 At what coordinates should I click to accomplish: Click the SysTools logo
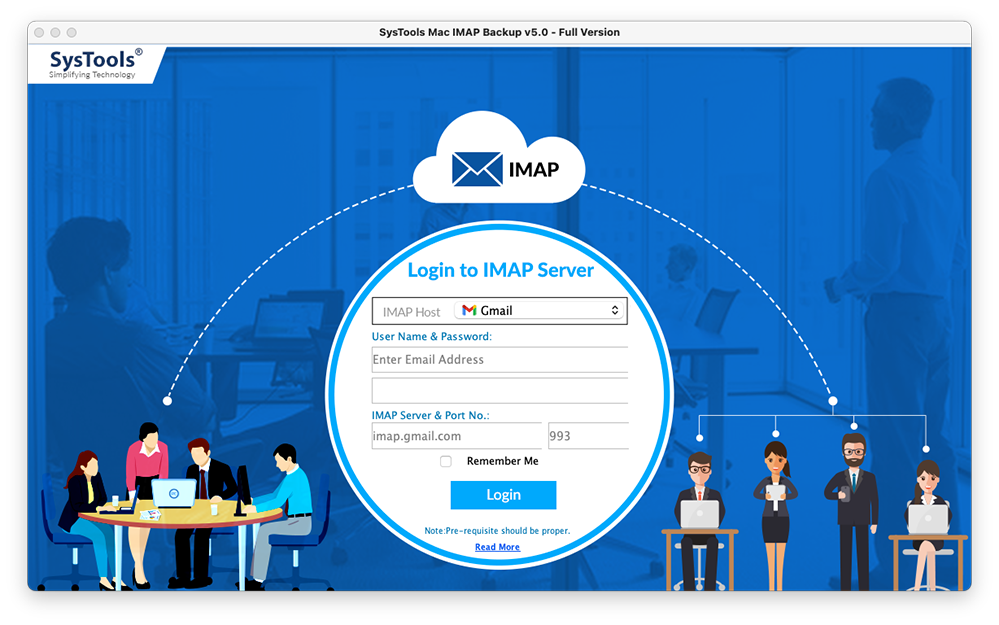(96, 64)
